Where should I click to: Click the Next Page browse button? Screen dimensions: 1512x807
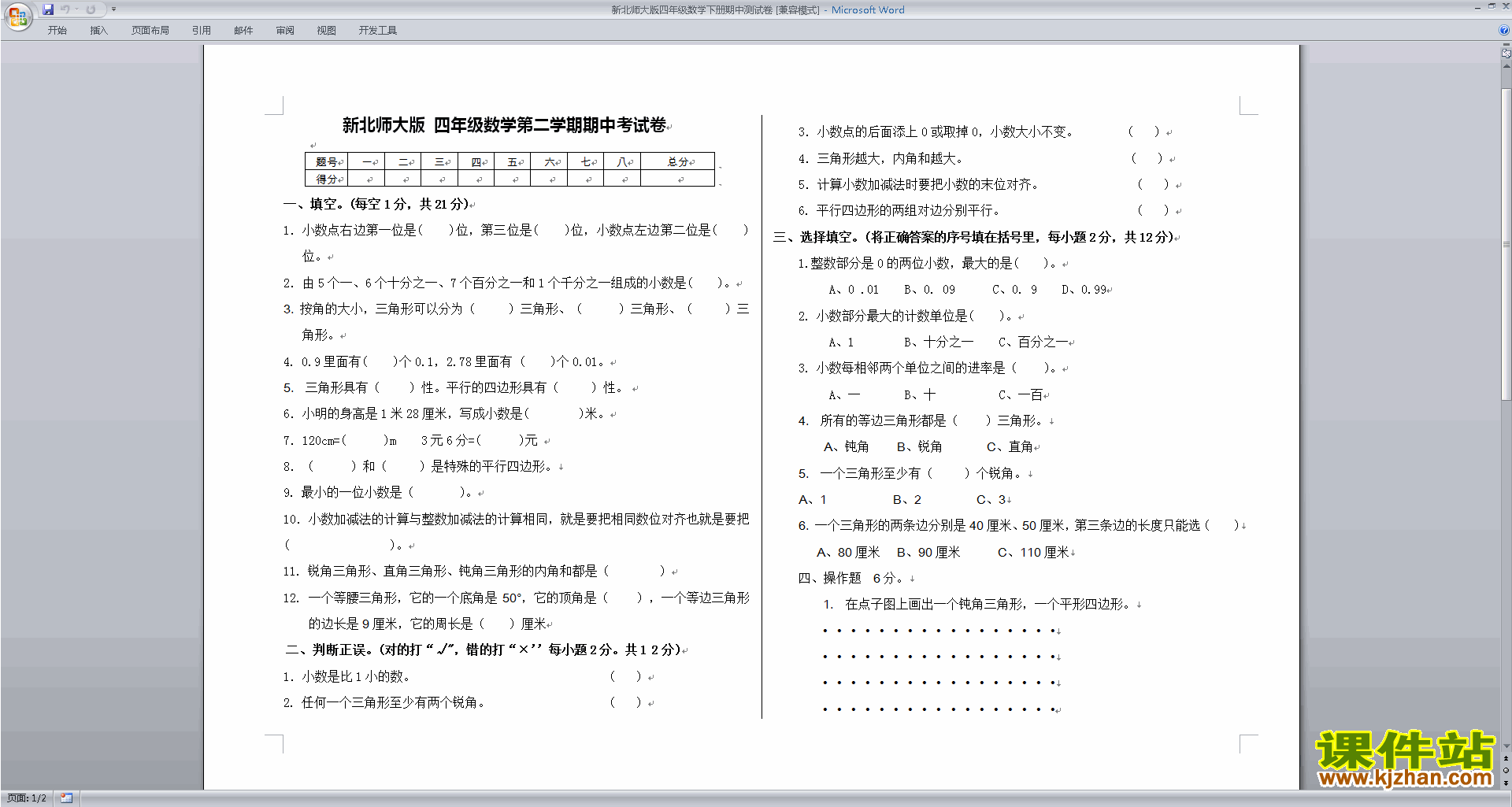click(x=1506, y=783)
